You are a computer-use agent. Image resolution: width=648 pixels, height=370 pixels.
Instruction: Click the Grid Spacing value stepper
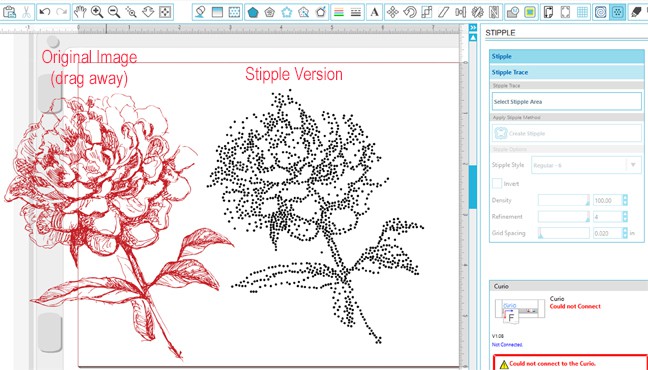625,233
